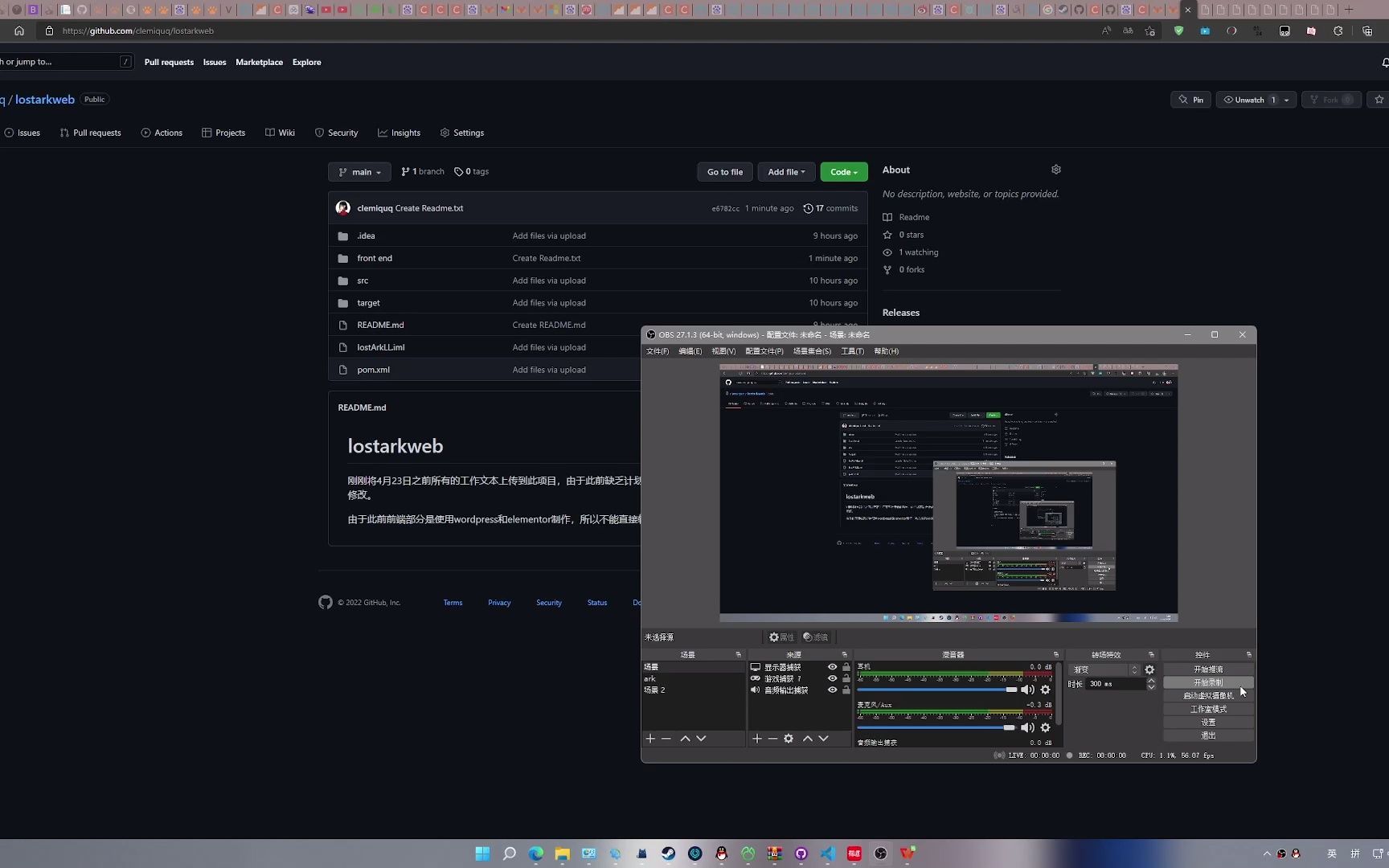The height and width of the screenshot is (868, 1389).
Task: Increase transition duration with the up stepper
Action: pyautogui.click(x=1151, y=681)
